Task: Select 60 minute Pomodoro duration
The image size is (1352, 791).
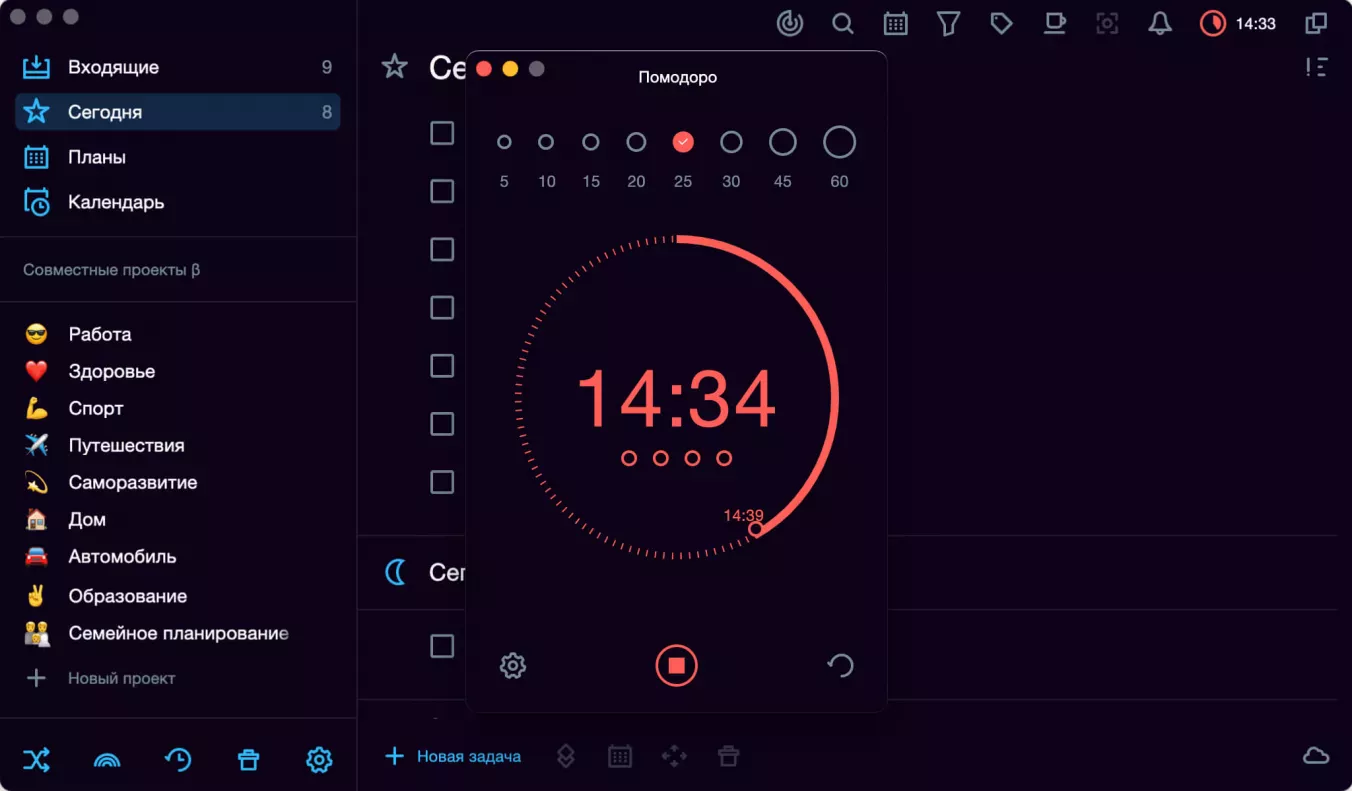Action: click(840, 142)
